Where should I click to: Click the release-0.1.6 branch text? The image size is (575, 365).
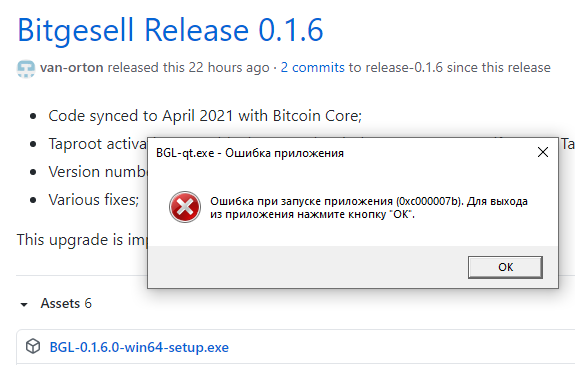click(x=404, y=67)
